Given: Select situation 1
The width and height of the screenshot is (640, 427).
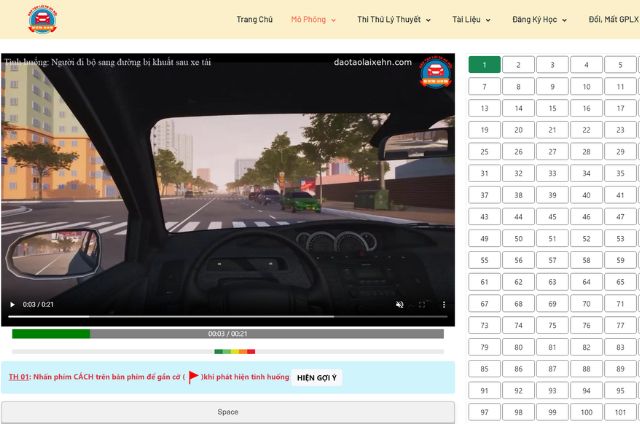Looking at the screenshot, I should tap(484, 64).
